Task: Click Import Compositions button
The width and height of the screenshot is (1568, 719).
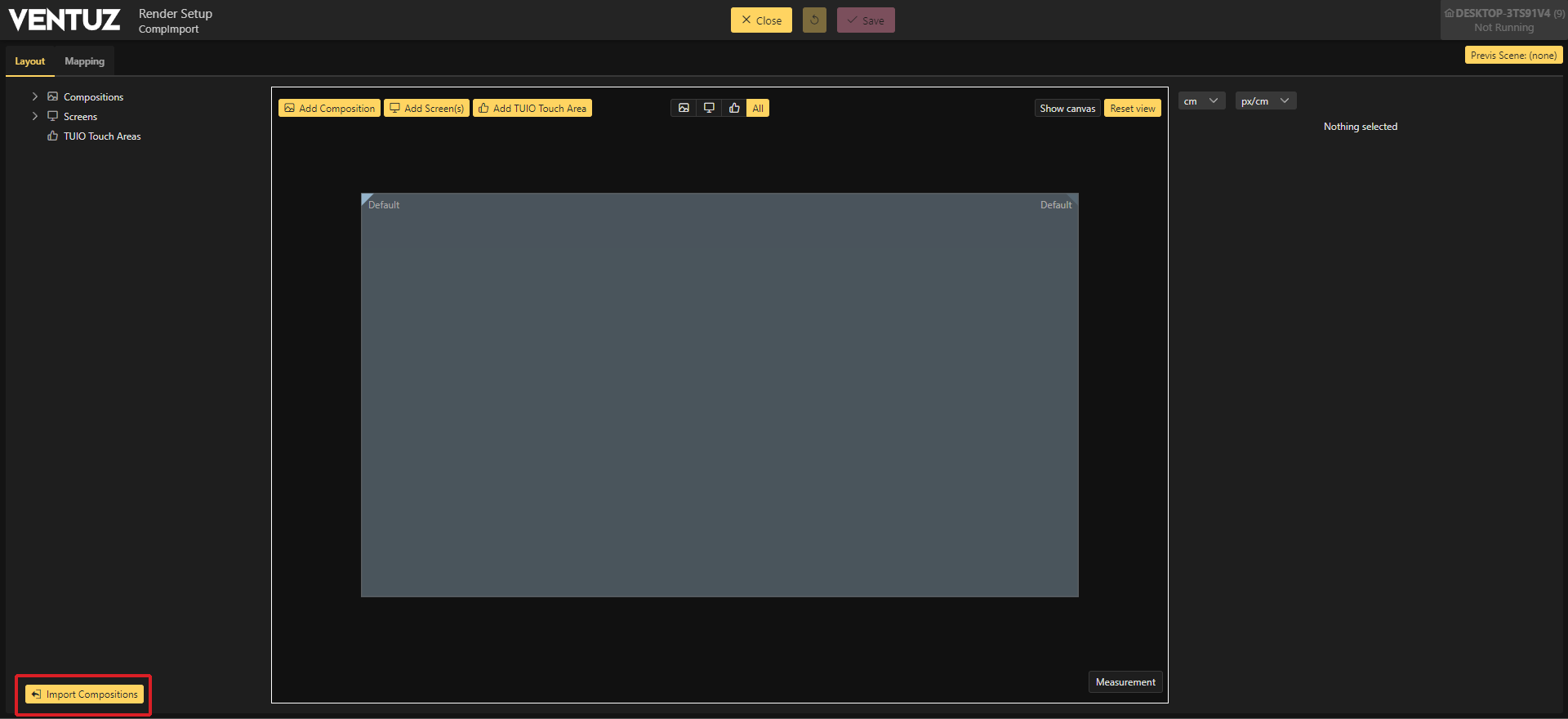Action: click(84, 694)
